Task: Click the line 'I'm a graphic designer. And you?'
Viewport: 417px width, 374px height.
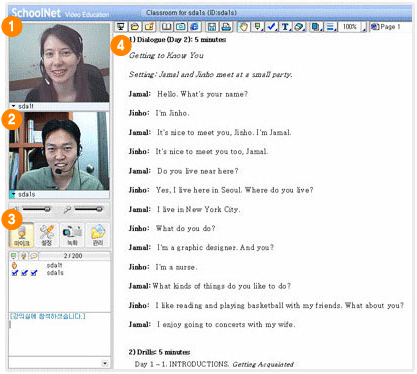Action: coord(215,248)
